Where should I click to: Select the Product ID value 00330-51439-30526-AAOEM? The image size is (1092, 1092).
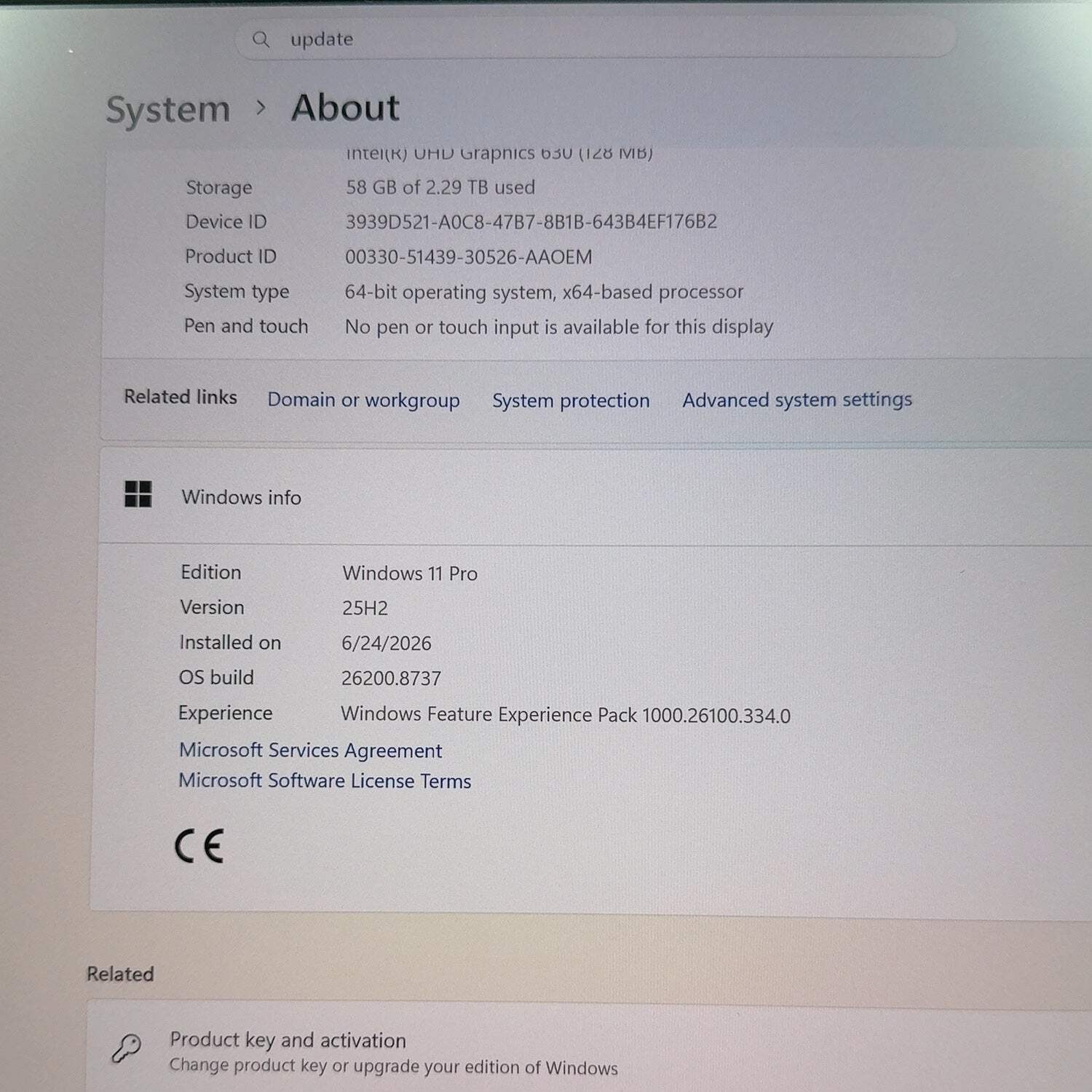tap(468, 257)
